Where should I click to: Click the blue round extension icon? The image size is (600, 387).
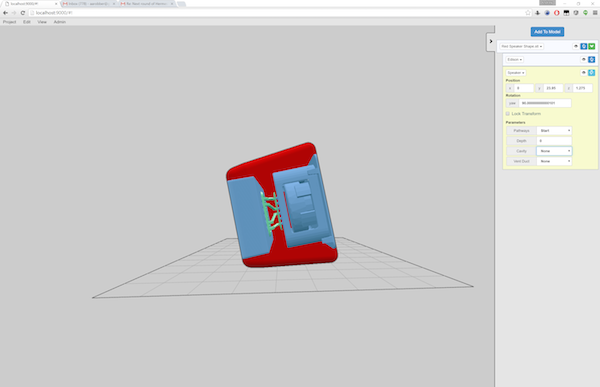547,13
